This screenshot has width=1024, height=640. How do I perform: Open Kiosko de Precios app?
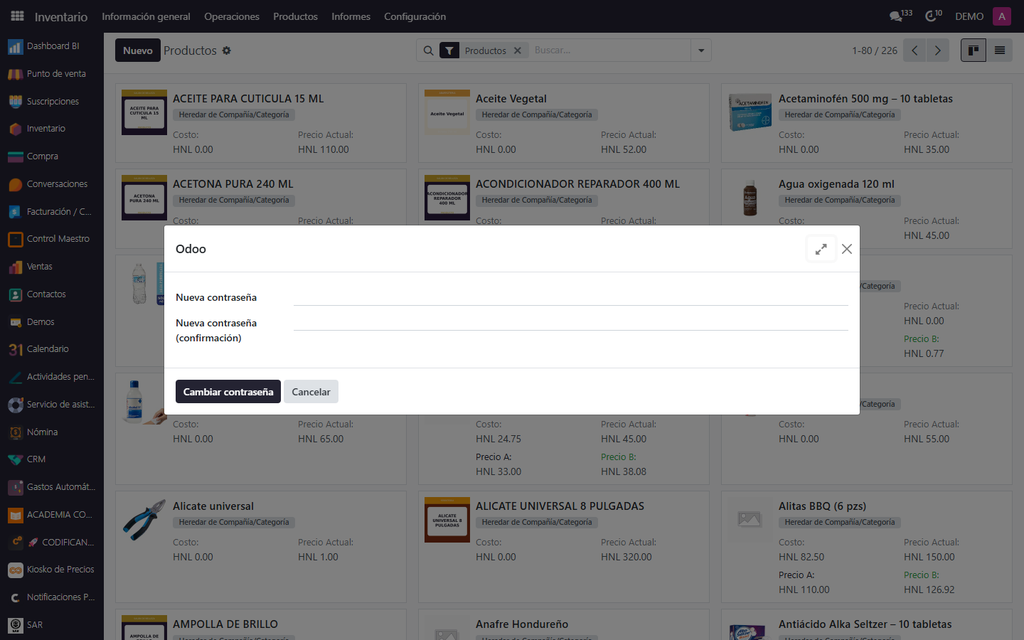(x=52, y=569)
